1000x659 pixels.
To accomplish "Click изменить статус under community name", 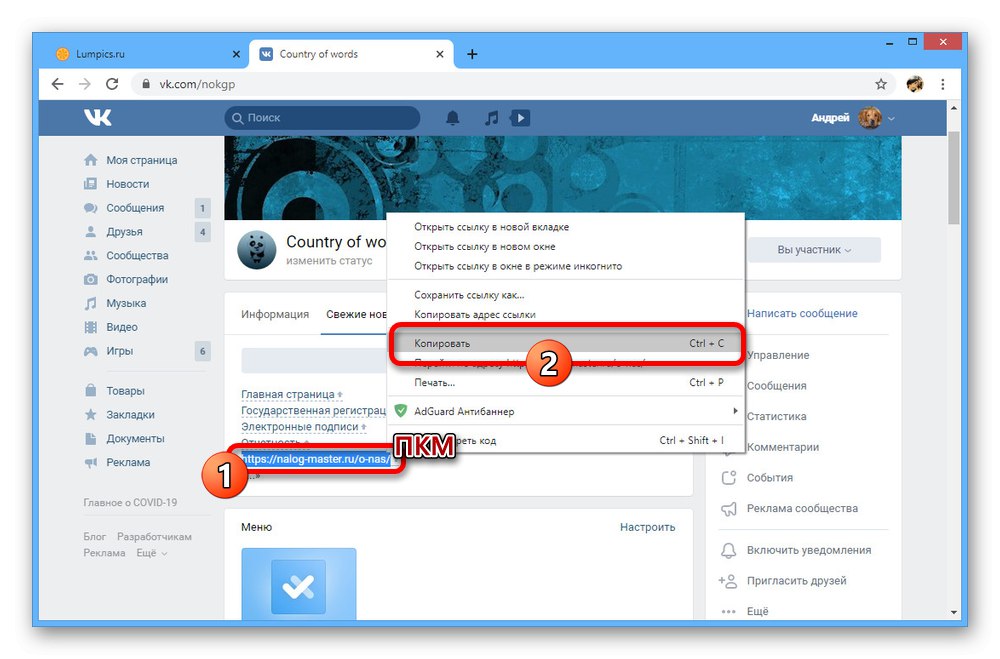I will pos(329,260).
